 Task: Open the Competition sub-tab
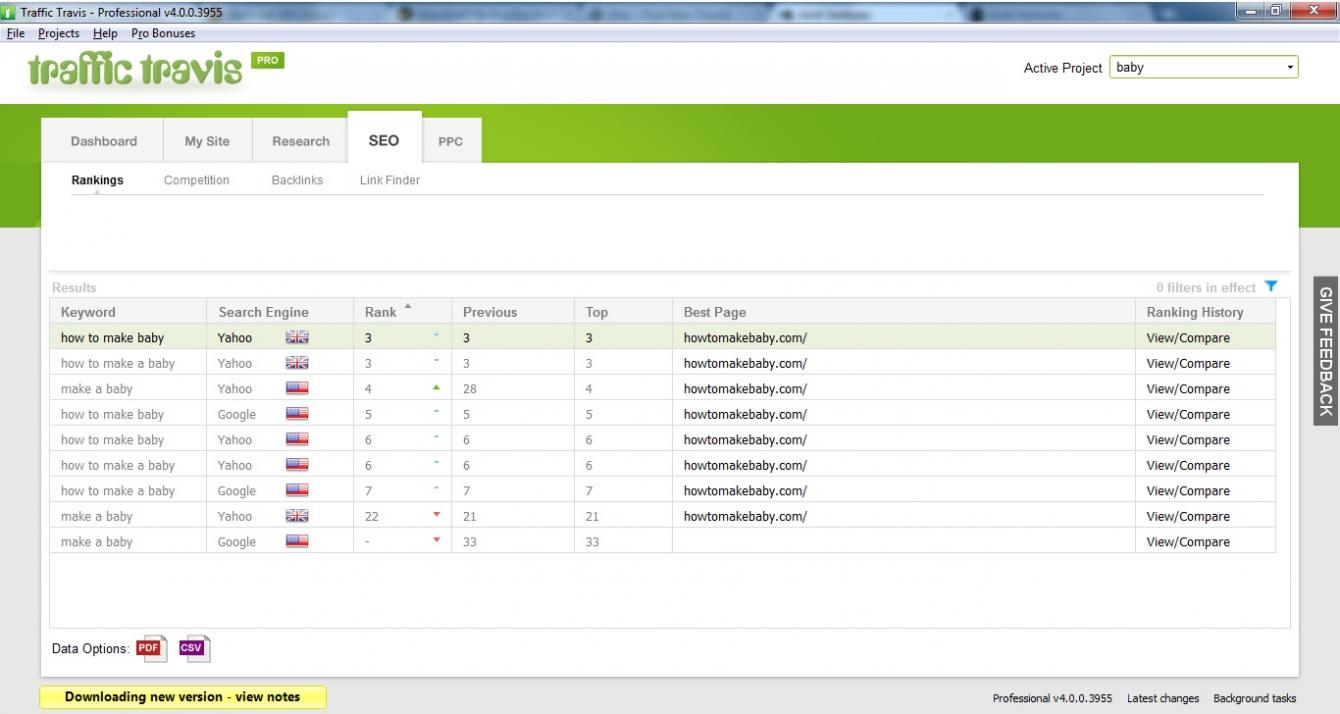click(197, 180)
